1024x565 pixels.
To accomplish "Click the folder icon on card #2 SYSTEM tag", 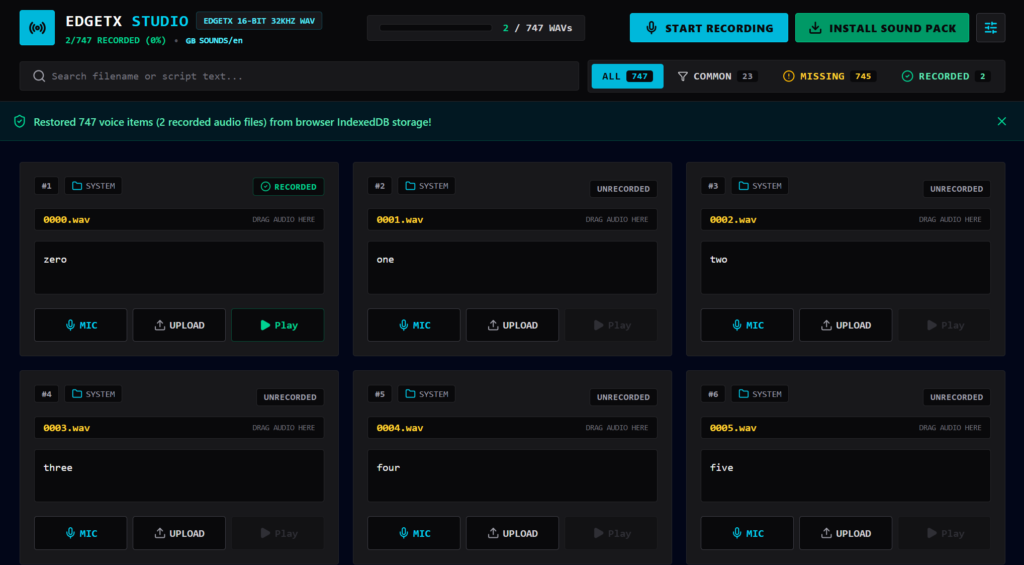I will [410, 186].
